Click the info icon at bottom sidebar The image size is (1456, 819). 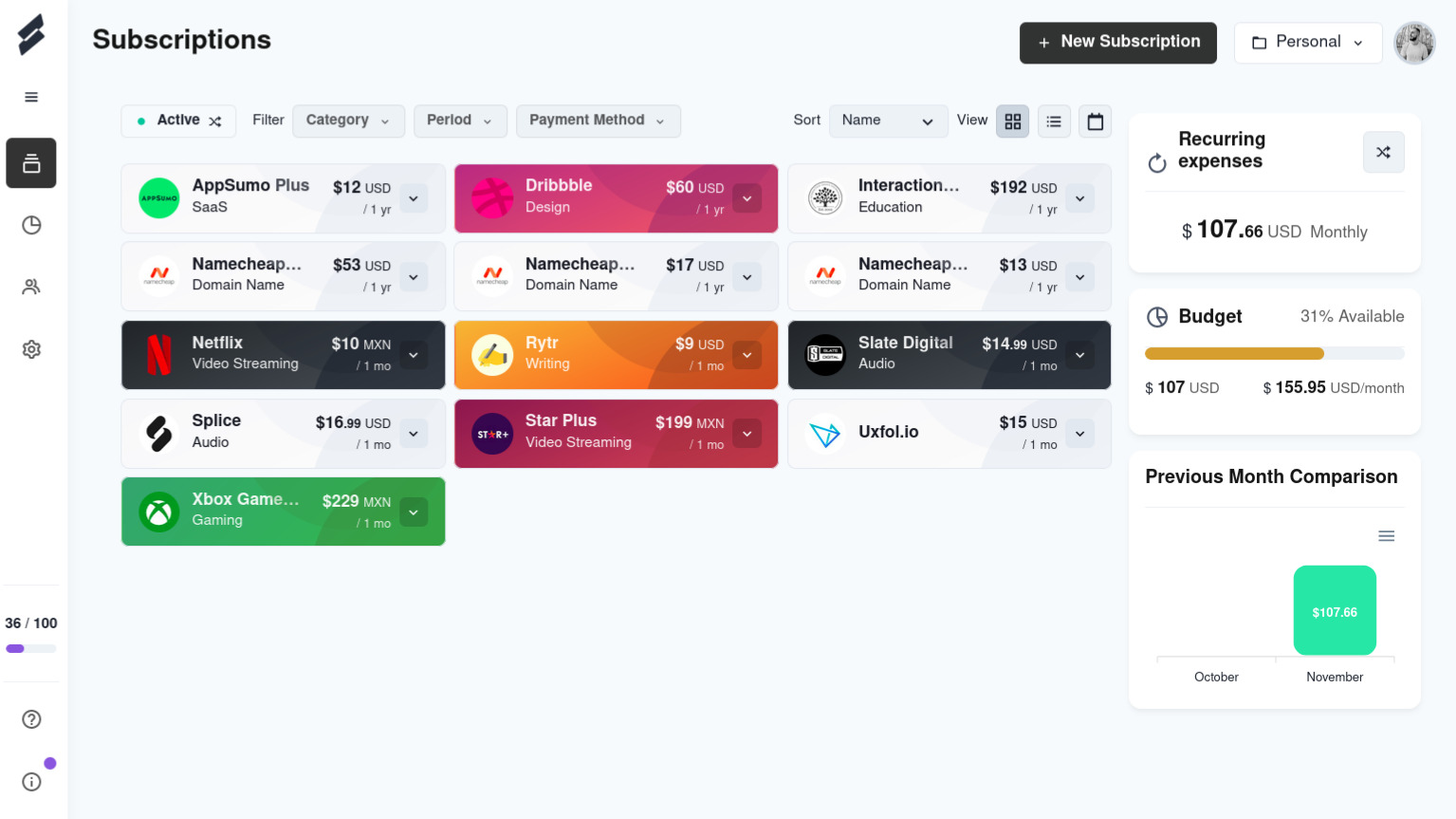pyautogui.click(x=30, y=781)
